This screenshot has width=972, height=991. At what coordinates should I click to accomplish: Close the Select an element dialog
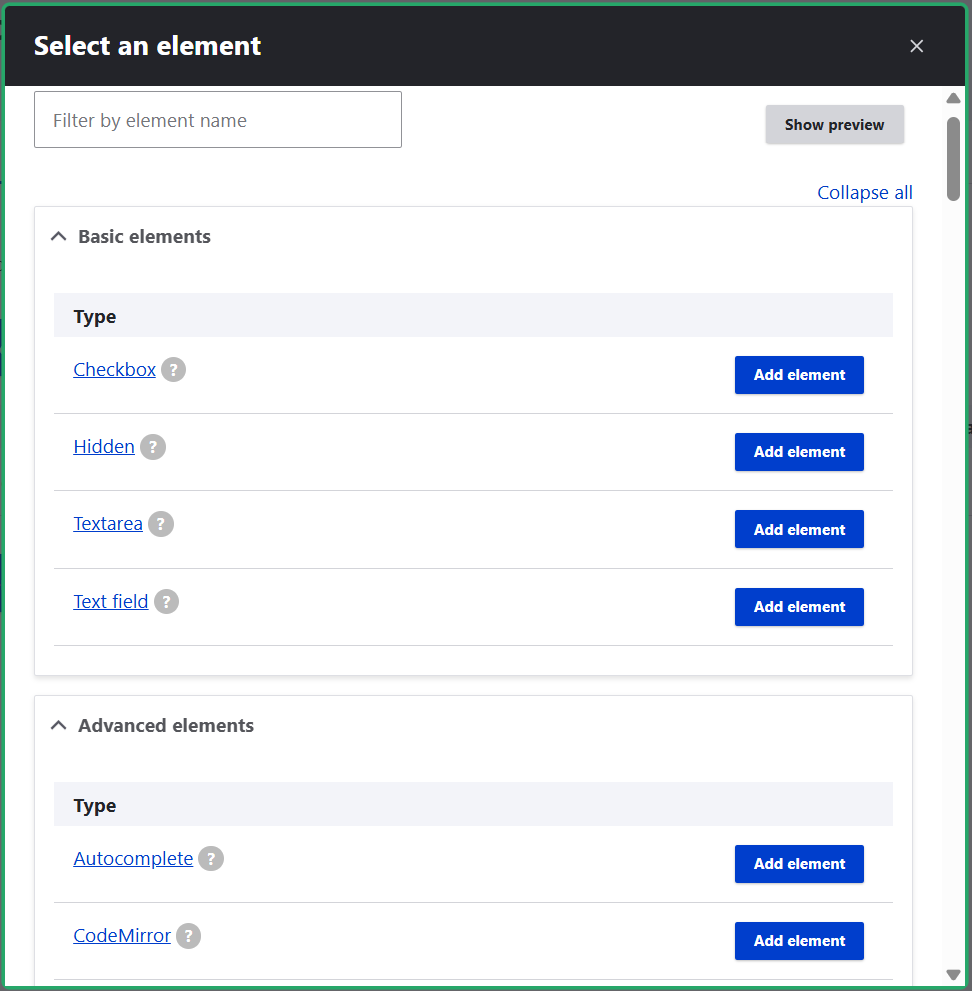click(x=916, y=46)
